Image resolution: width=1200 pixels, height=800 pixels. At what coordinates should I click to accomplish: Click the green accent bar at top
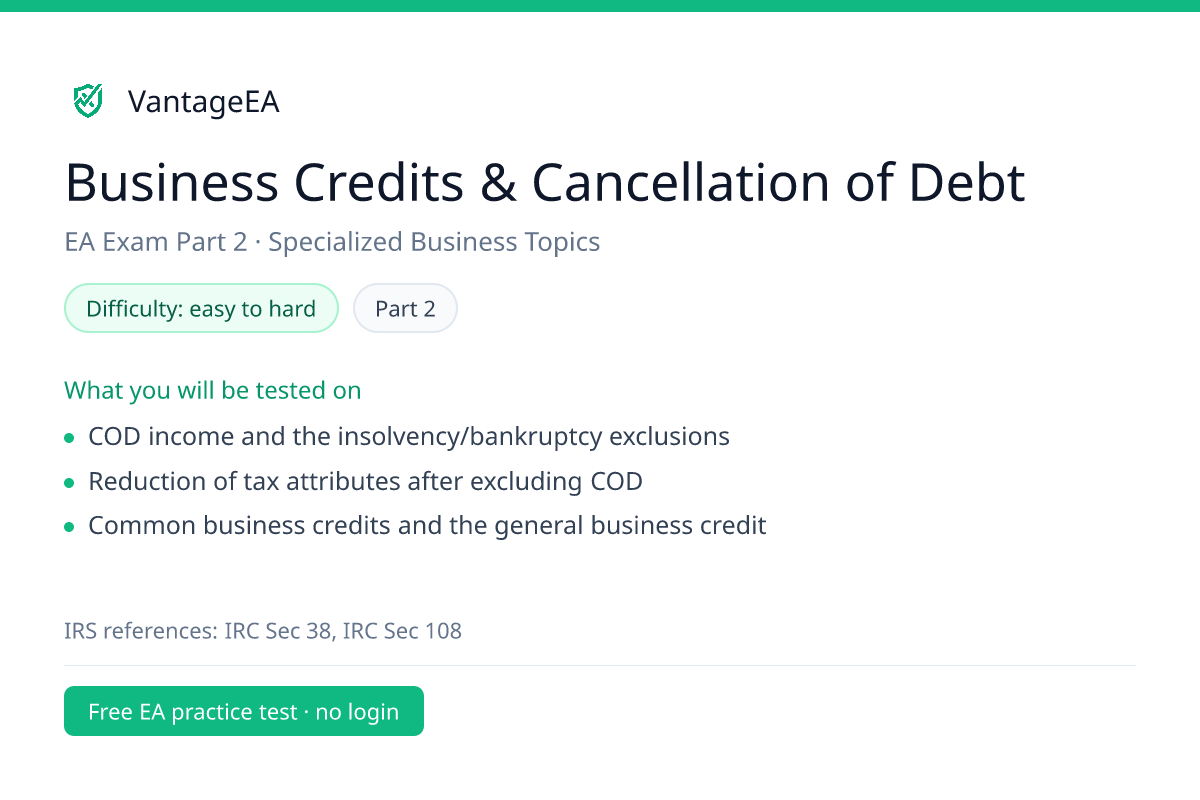tap(600, 6)
